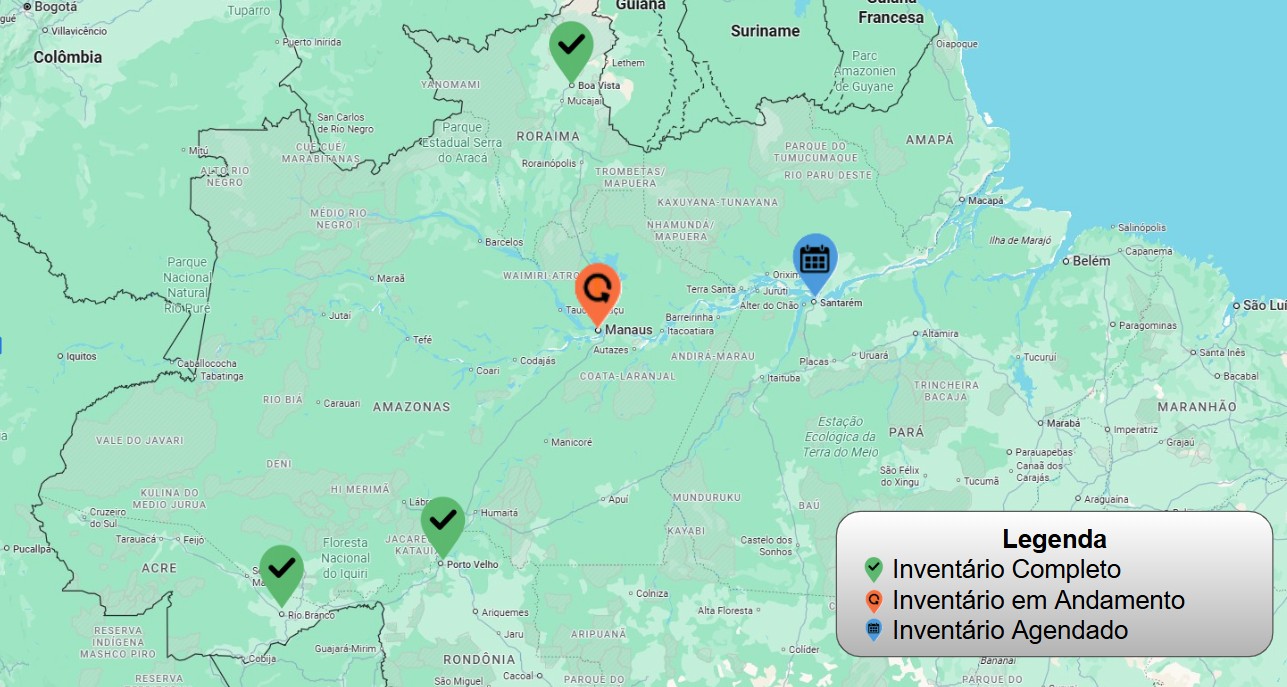1287x687 pixels.
Task: Click the Belém city label
Action: (x=1091, y=261)
